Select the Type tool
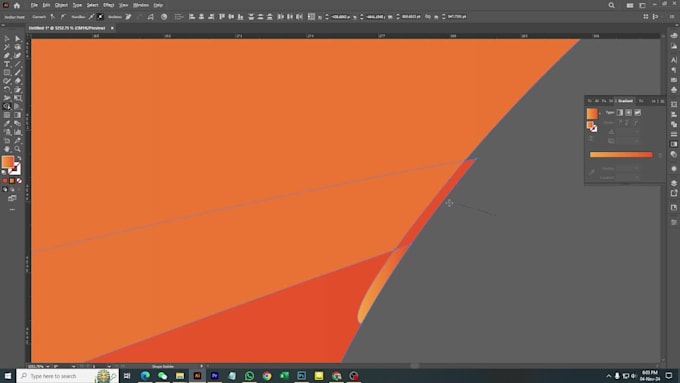 [x=7, y=64]
